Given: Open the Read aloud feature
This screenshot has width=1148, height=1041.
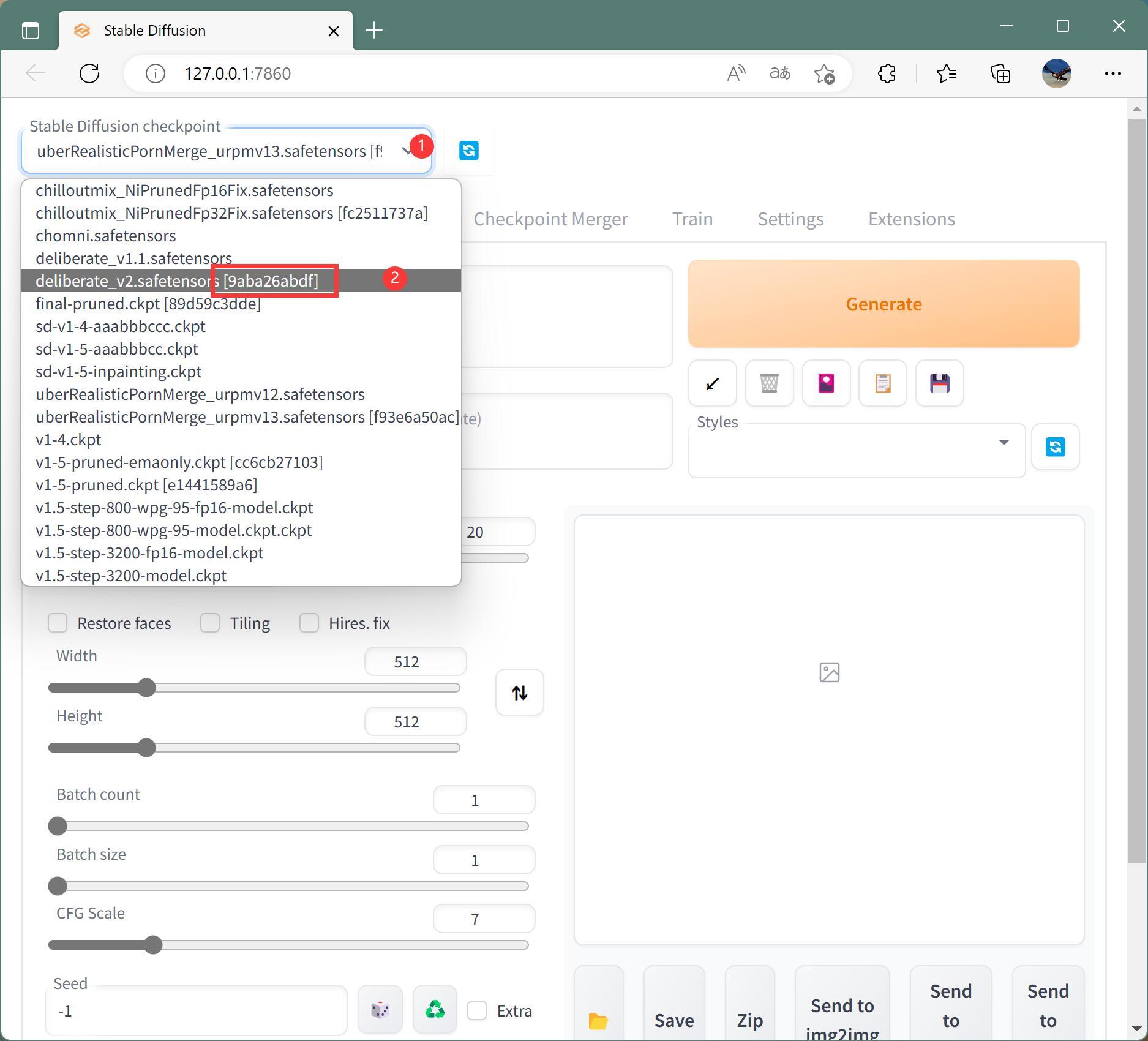Looking at the screenshot, I should coord(736,73).
